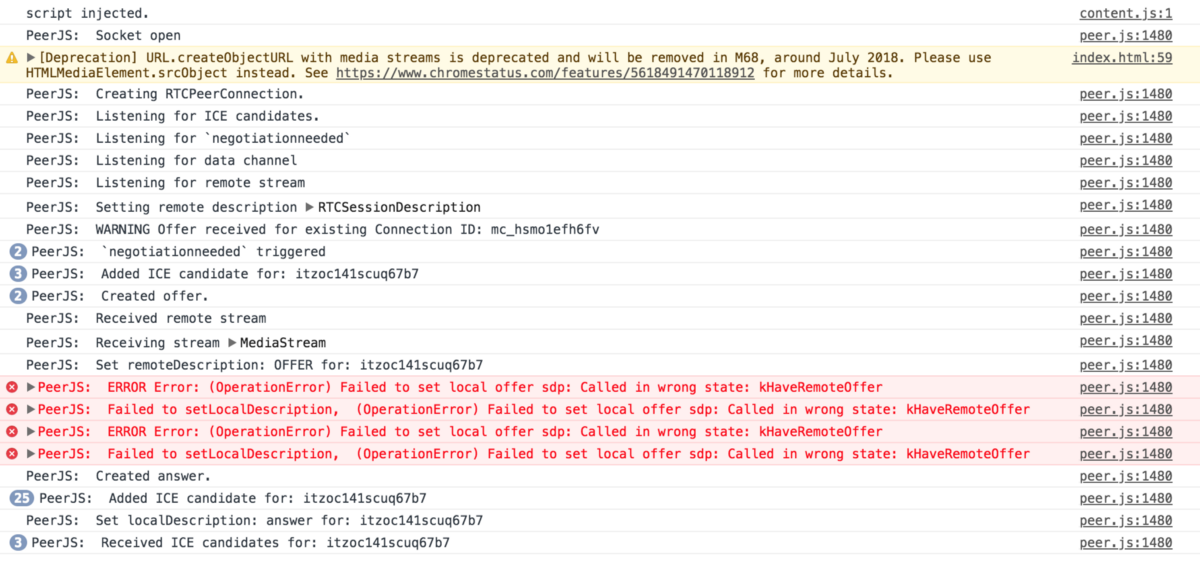
Task: Click the count badge beside Created offer
Action: tap(17, 296)
